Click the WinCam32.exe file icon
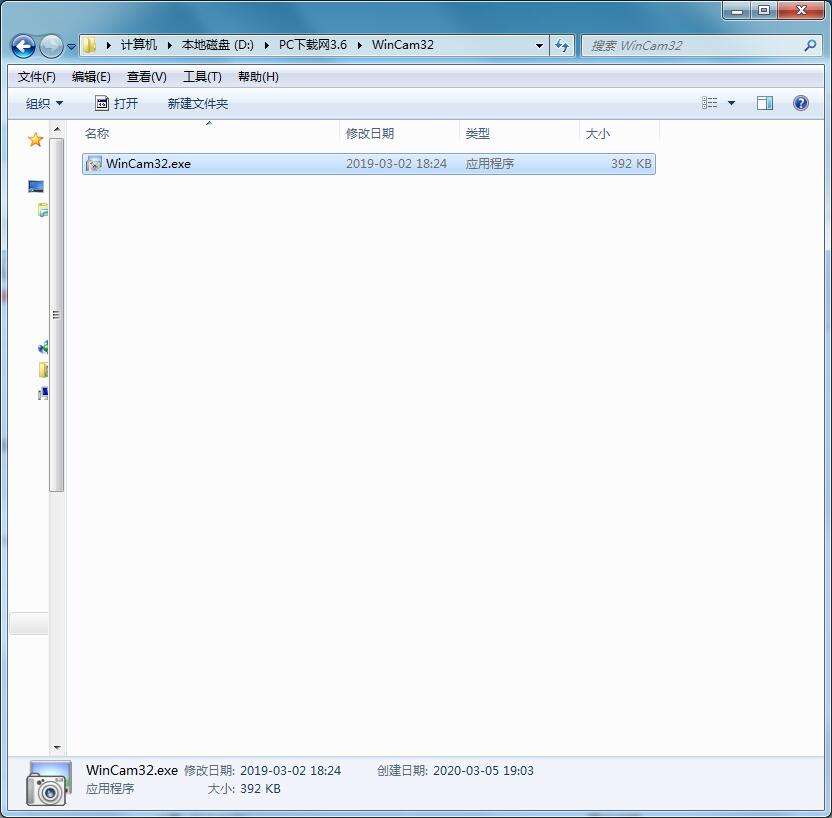Viewport: 832px width, 818px height. pos(94,164)
